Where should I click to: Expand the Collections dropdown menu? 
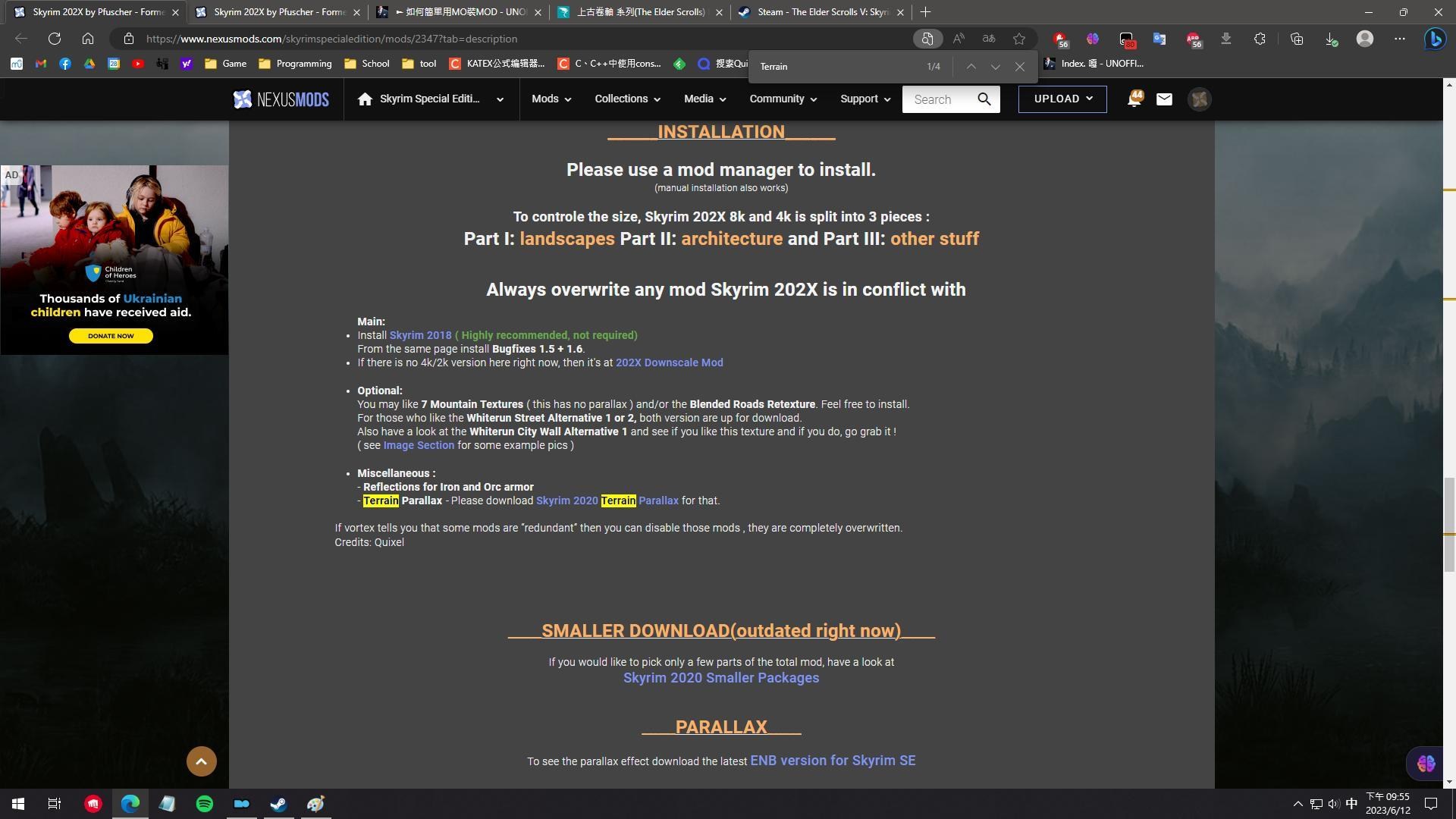pos(627,99)
